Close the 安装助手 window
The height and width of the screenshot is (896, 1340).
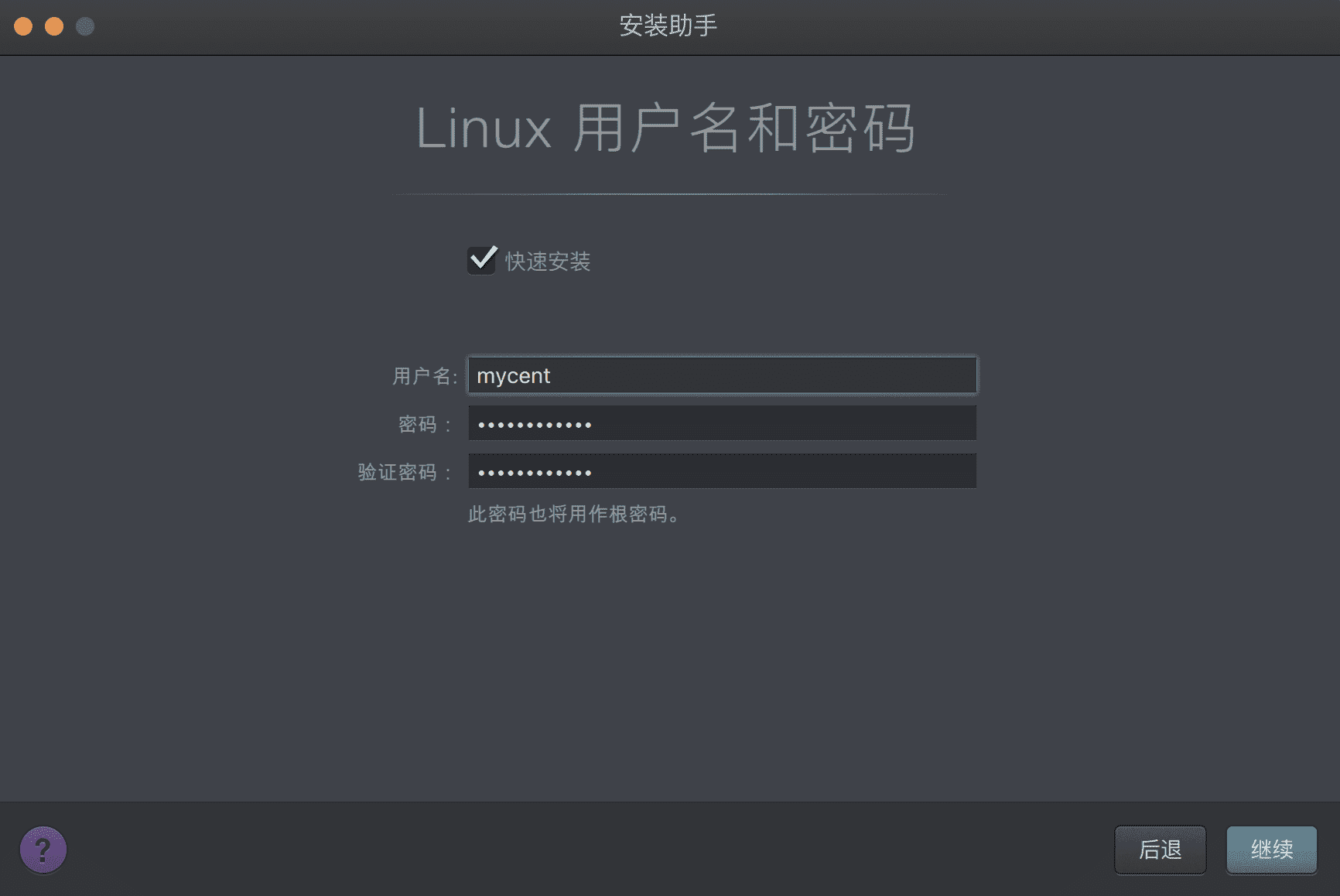[23, 26]
